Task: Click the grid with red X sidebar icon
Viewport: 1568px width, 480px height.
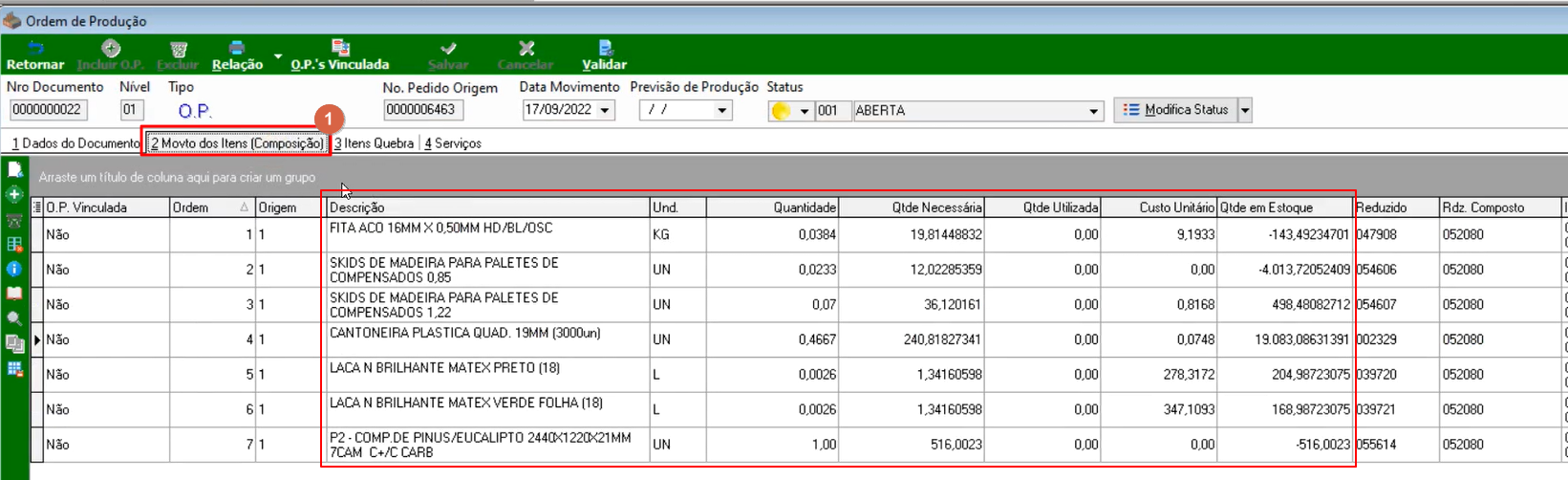Action: pyautogui.click(x=14, y=245)
